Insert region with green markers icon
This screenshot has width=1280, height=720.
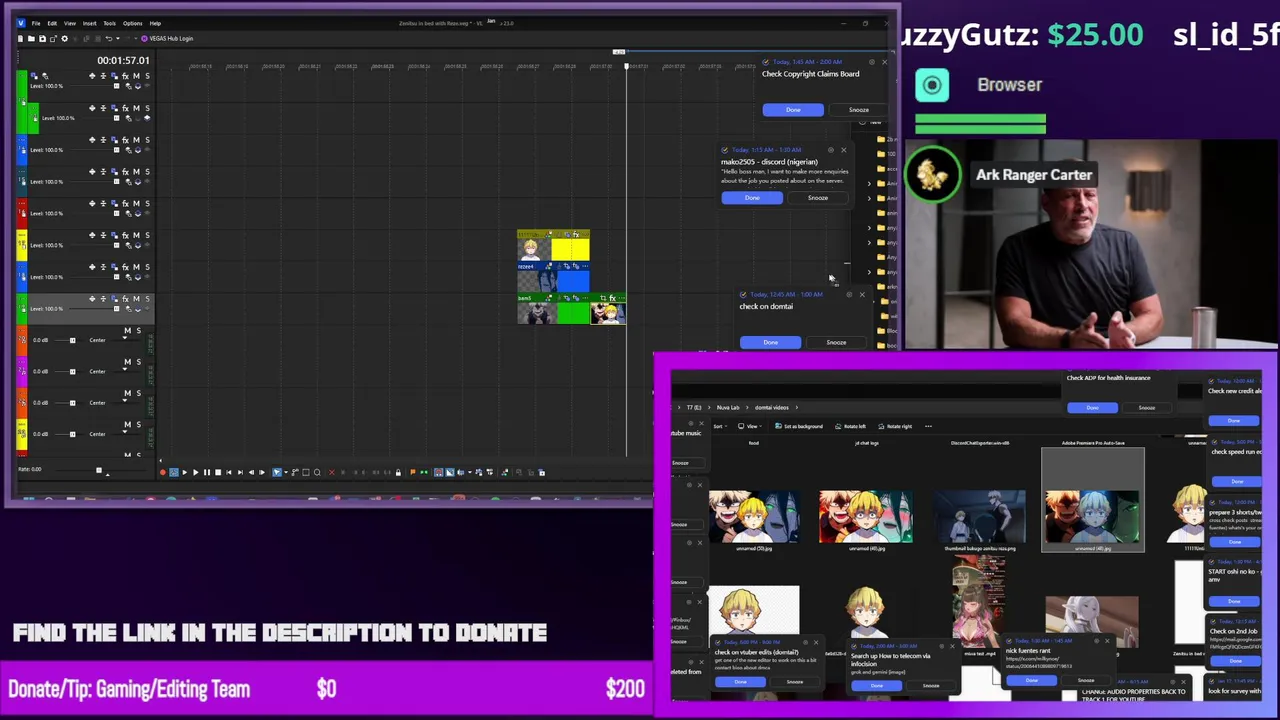pos(424,472)
